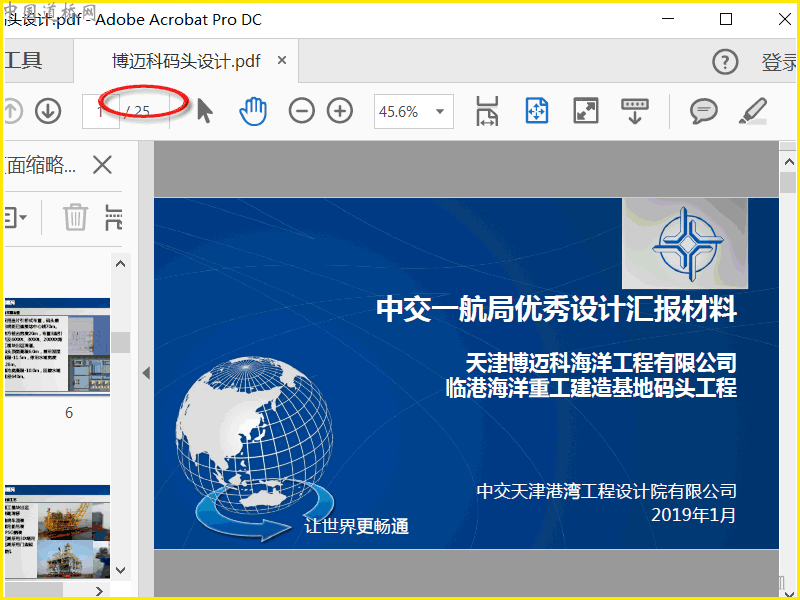The image size is (800, 600).
Task: Open the 45.6% zoom level dropdown
Action: (414, 111)
